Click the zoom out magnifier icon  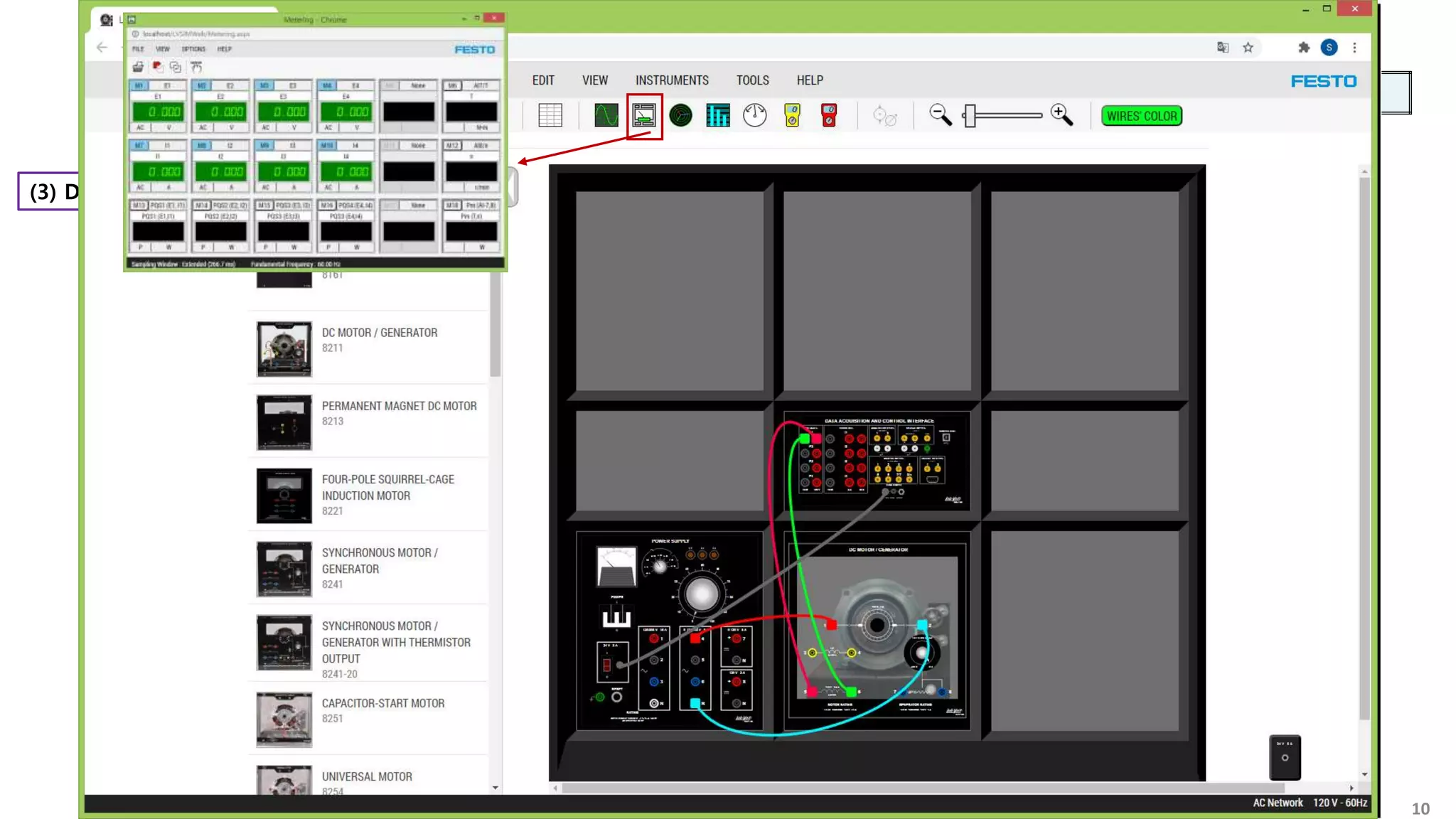(940, 115)
